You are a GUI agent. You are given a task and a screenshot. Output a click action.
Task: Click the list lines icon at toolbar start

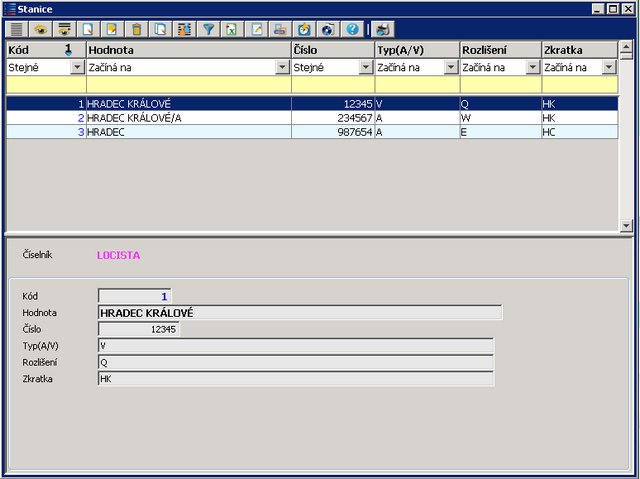pos(17,29)
